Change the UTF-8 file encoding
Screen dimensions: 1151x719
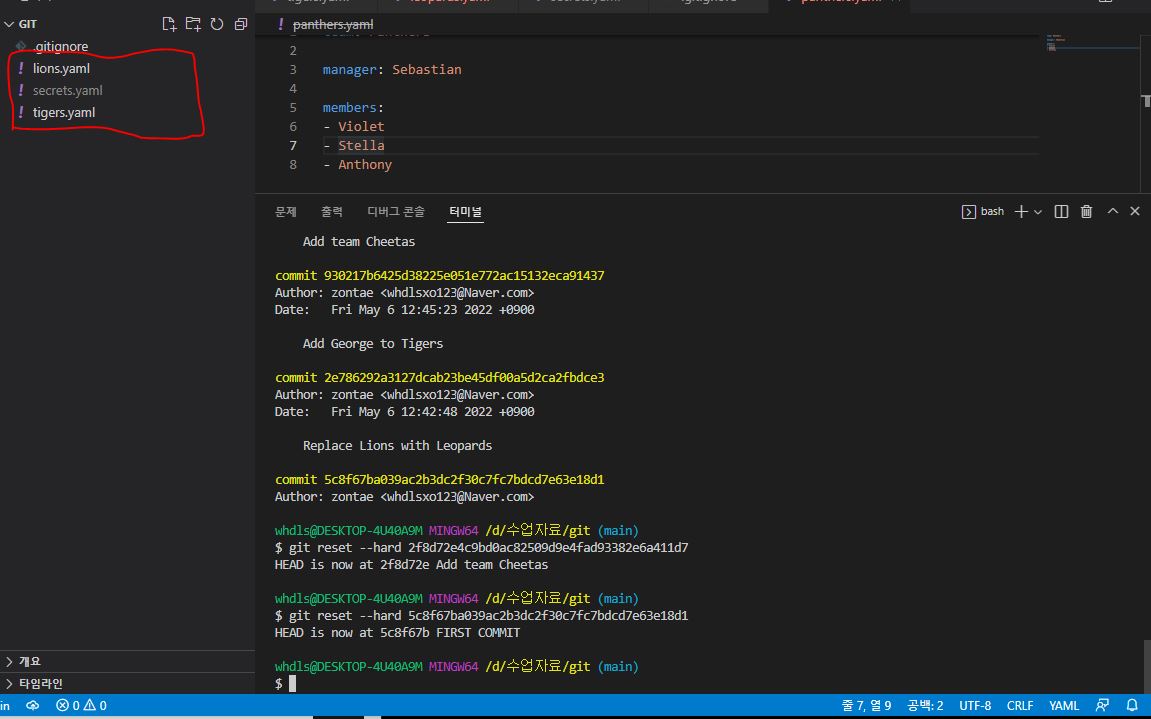coord(975,706)
